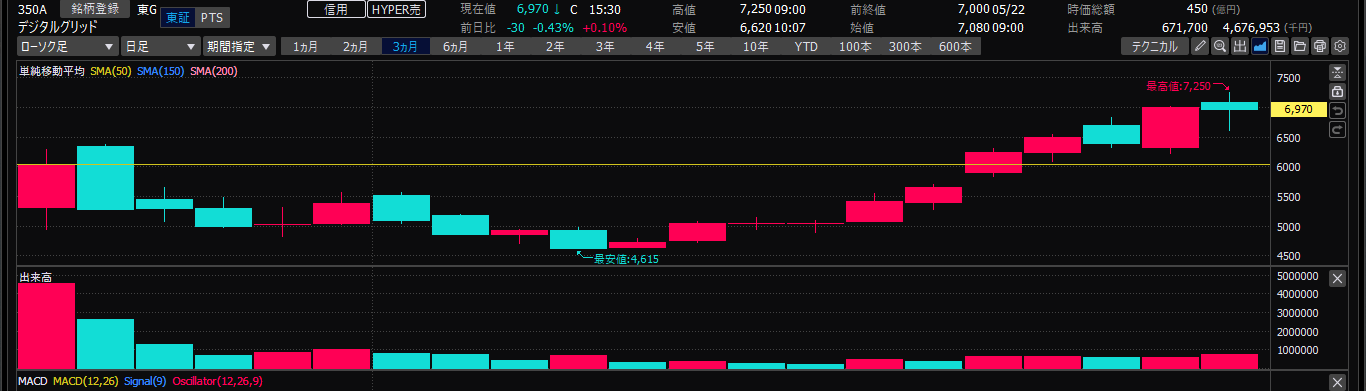Expand the 日足 timeframe dropdown
The height and width of the screenshot is (391, 1366).
point(159,46)
